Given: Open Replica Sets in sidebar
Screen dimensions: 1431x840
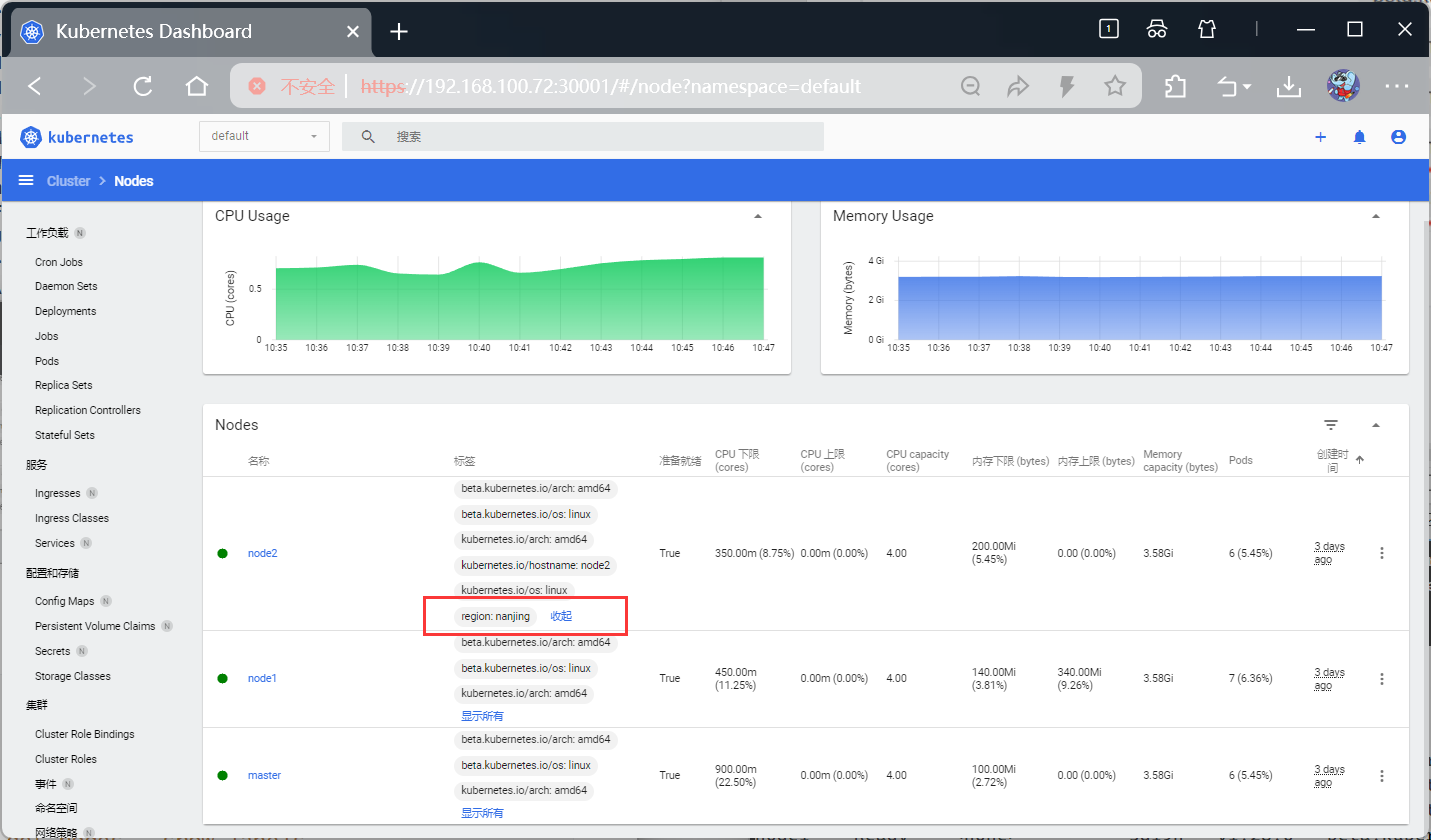Looking at the screenshot, I should point(63,385).
